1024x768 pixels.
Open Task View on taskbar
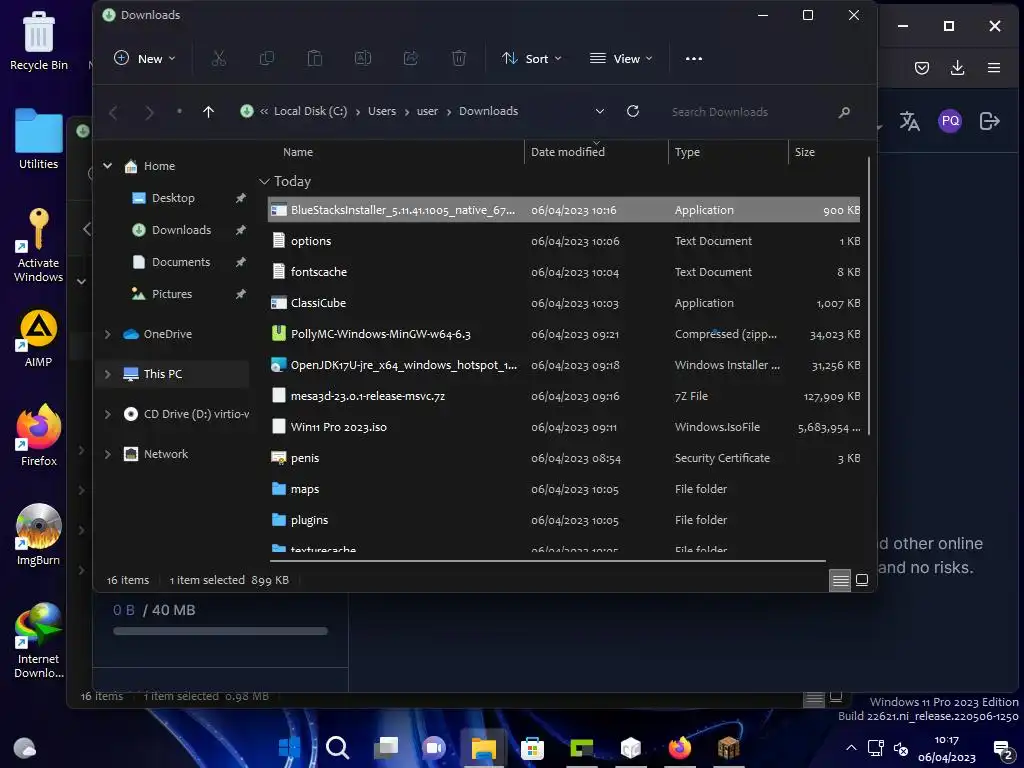(386, 747)
